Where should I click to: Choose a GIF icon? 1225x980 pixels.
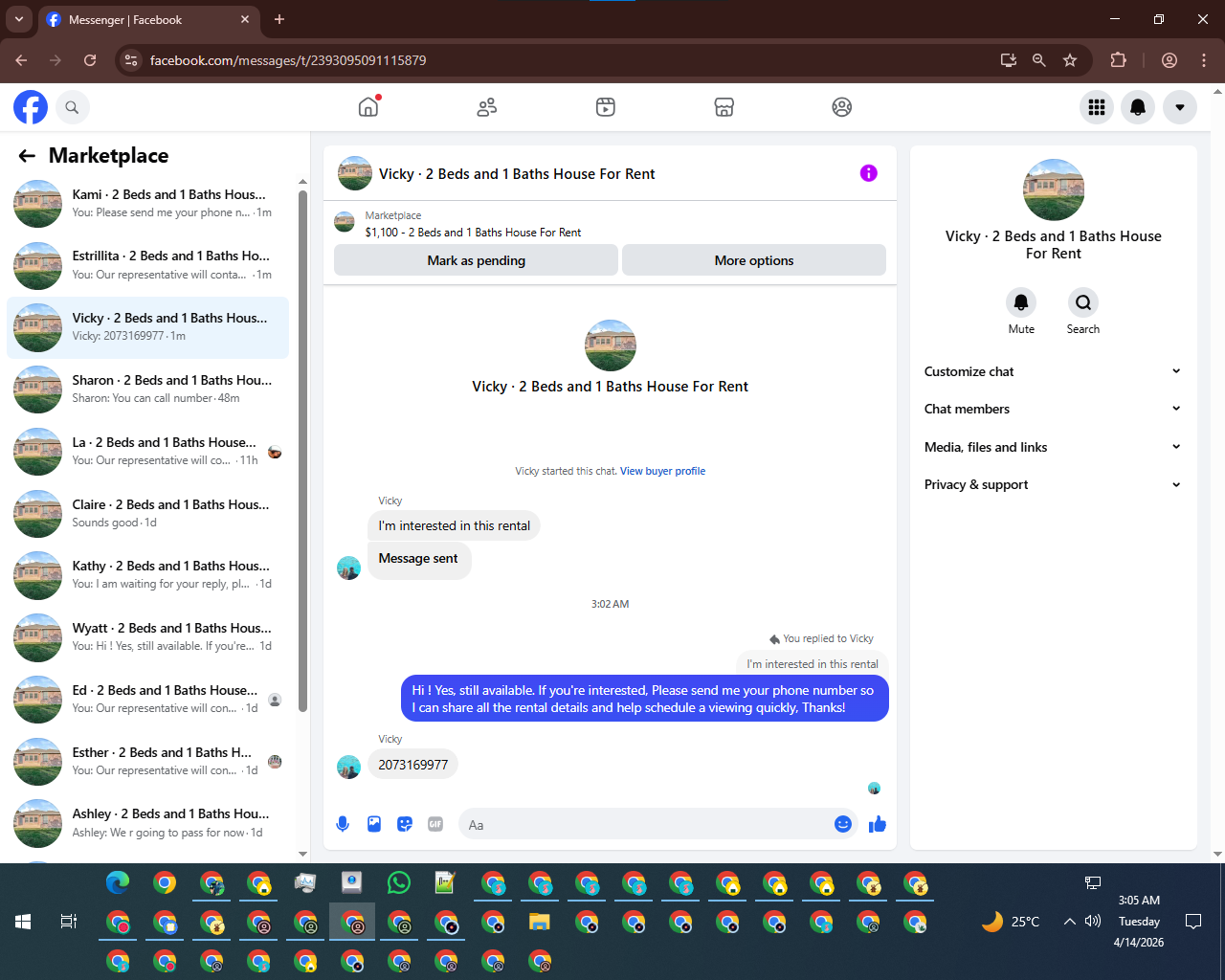435,824
